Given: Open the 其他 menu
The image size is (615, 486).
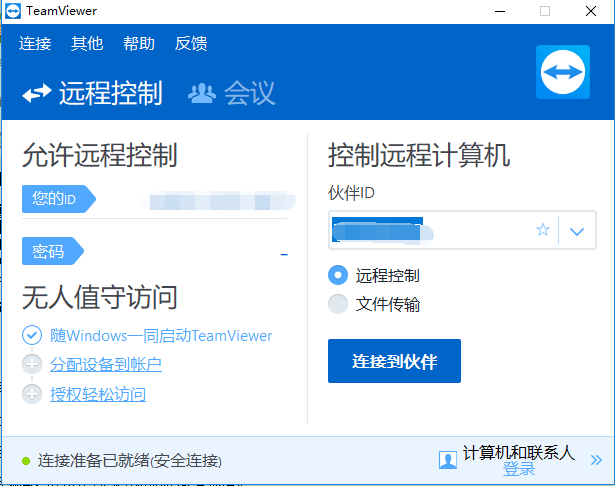Looking at the screenshot, I should [87, 43].
